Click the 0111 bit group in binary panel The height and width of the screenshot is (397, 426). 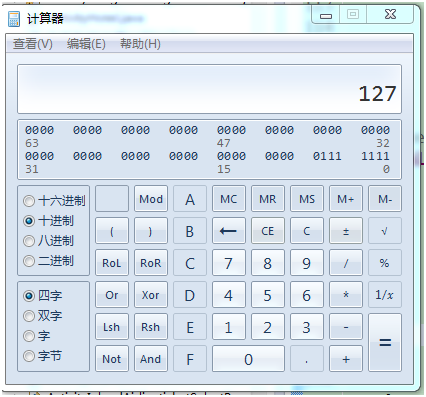pyautogui.click(x=327, y=156)
